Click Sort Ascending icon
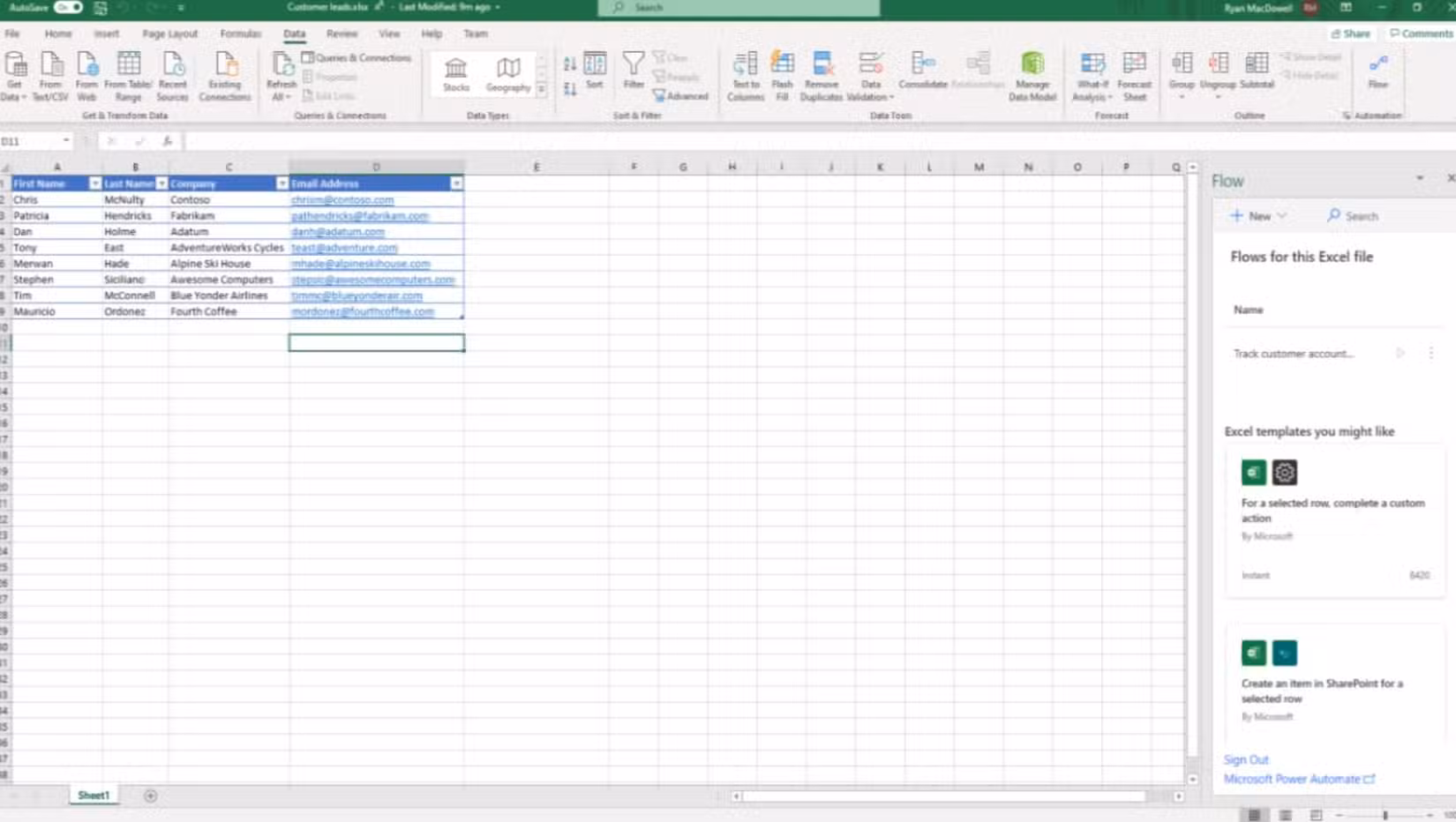Viewport: 1456px width, 822px height. (568, 64)
